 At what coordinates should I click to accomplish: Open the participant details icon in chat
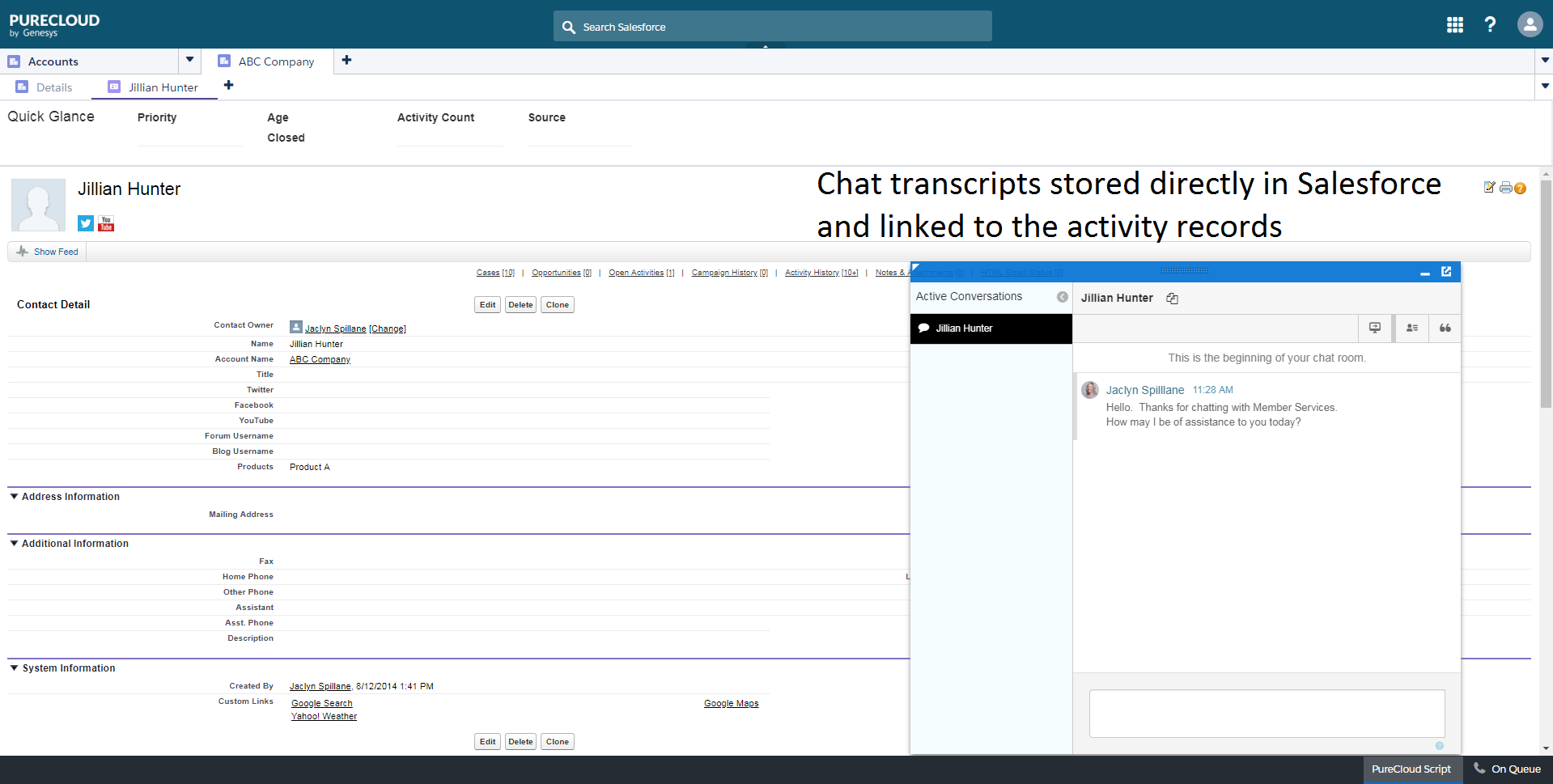[x=1412, y=328]
